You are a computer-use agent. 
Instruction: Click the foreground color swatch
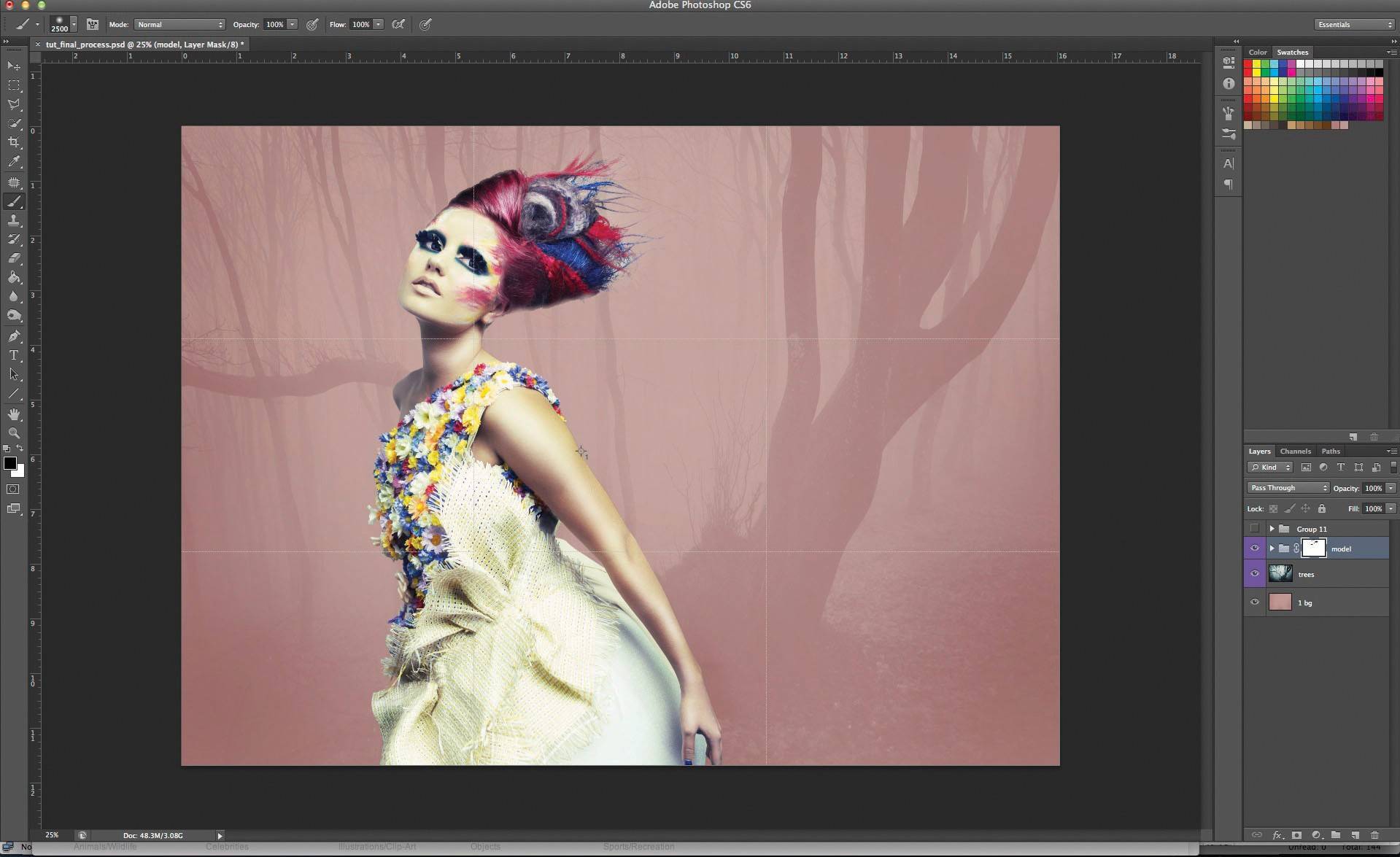point(10,464)
